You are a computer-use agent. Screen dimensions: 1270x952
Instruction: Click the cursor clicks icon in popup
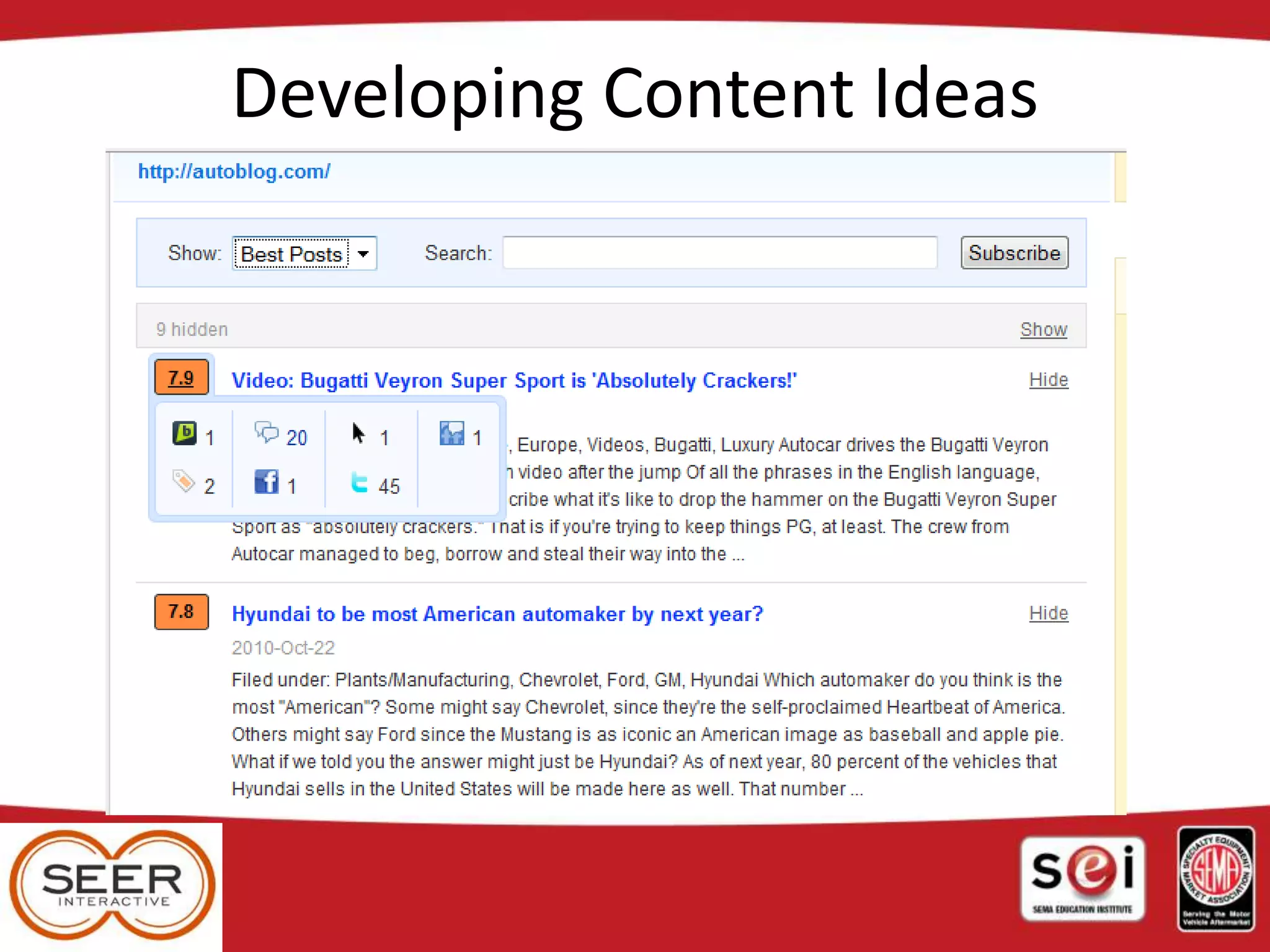click(358, 433)
